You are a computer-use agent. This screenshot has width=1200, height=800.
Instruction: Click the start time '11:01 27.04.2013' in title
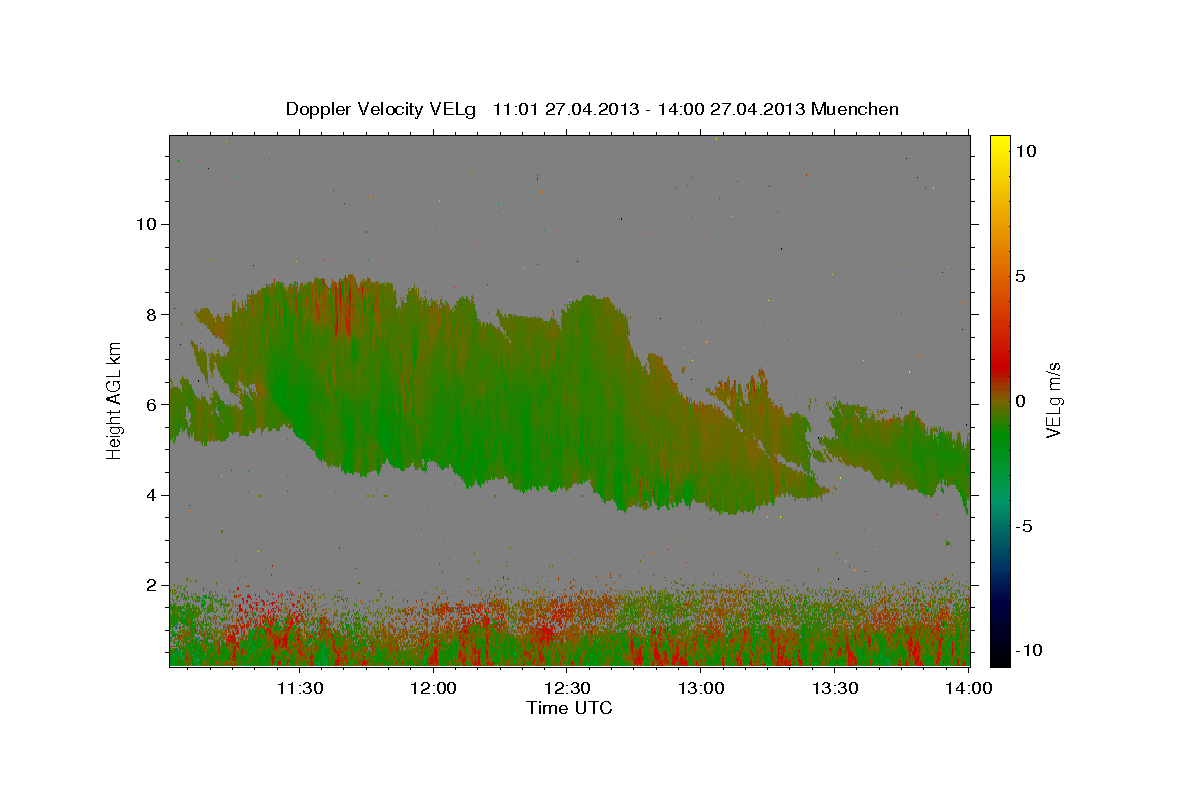565,109
